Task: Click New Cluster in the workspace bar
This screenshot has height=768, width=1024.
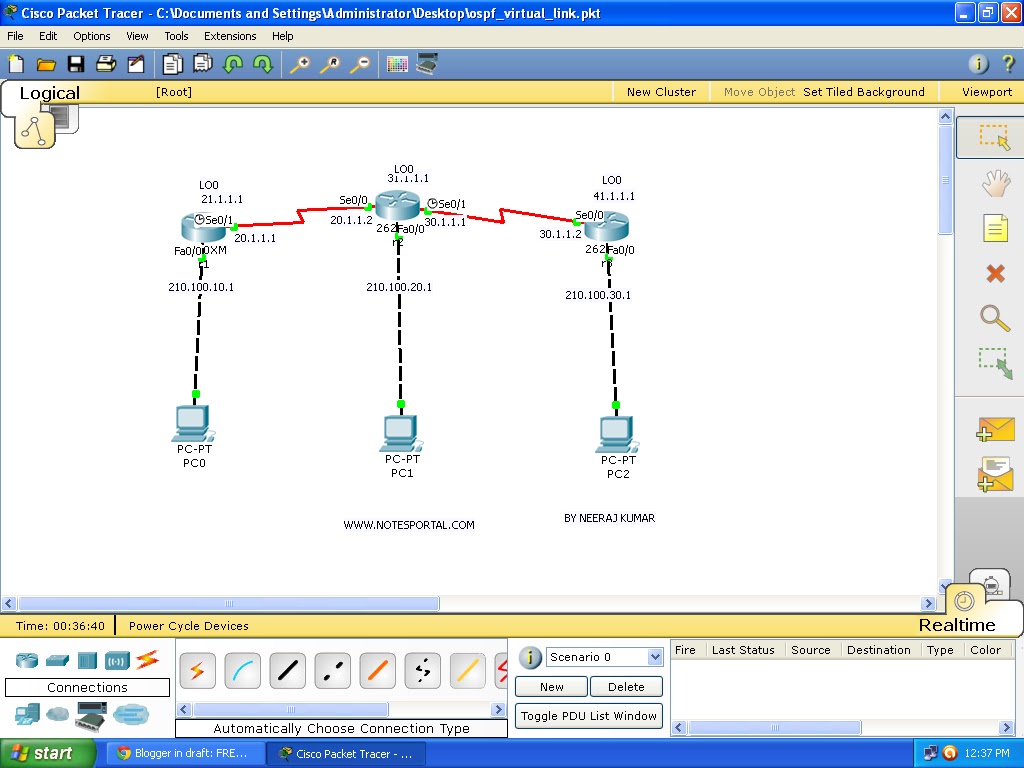Action: tap(661, 92)
